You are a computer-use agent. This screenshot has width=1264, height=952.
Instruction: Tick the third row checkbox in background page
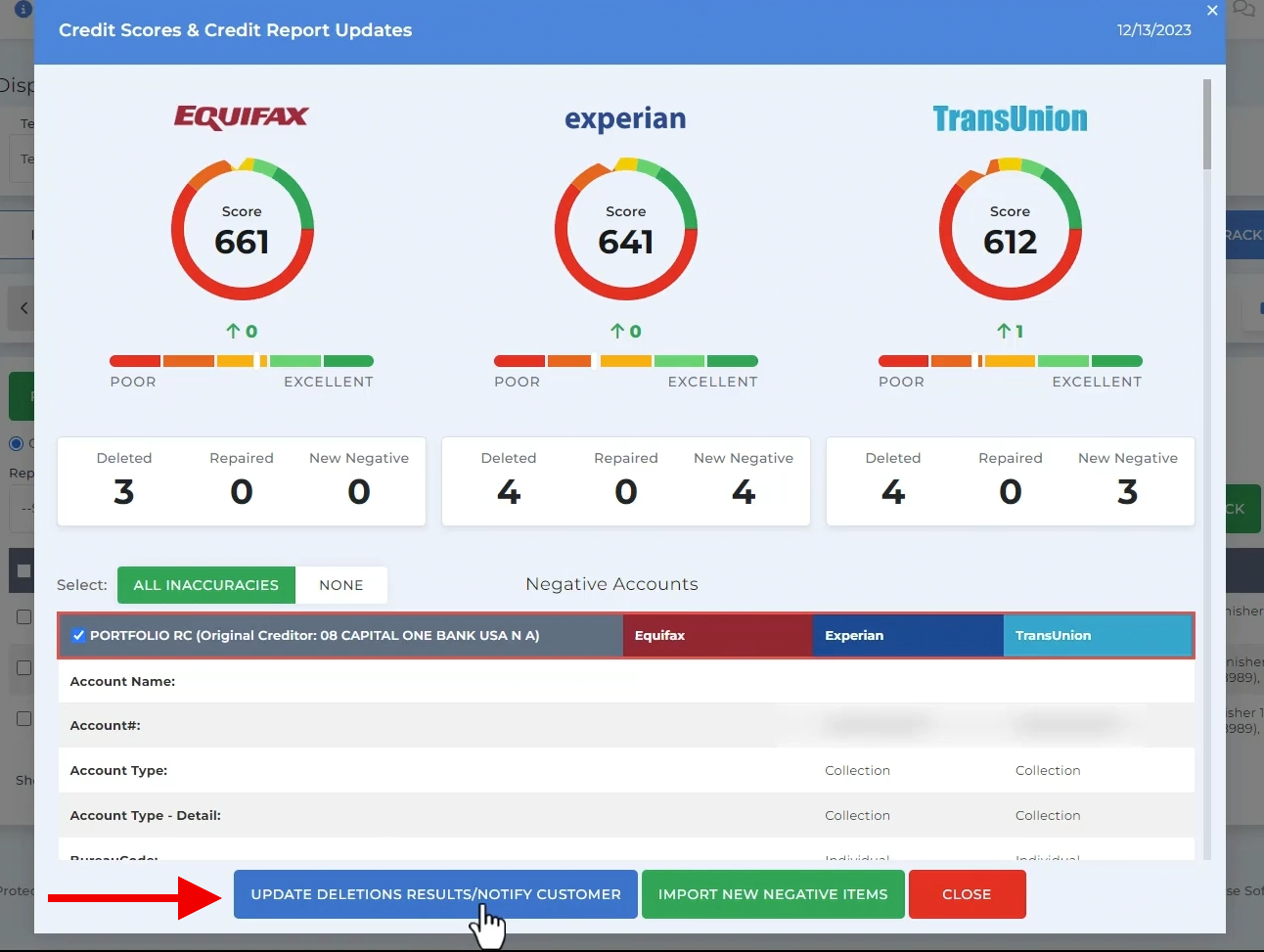[x=23, y=719]
